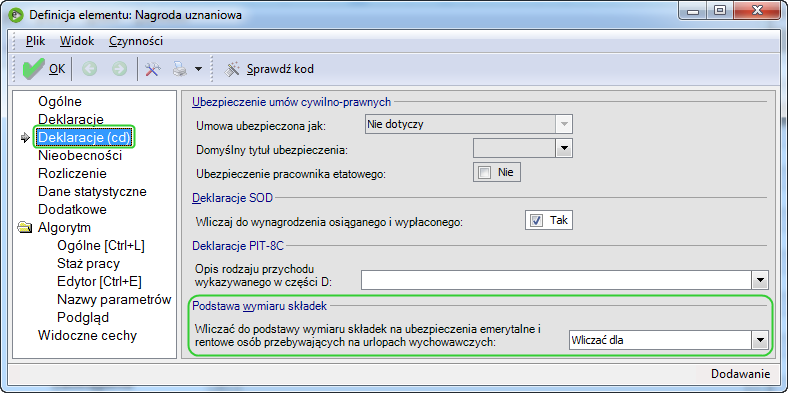Click the Sprawdź kod button label

pyautogui.click(x=280, y=69)
